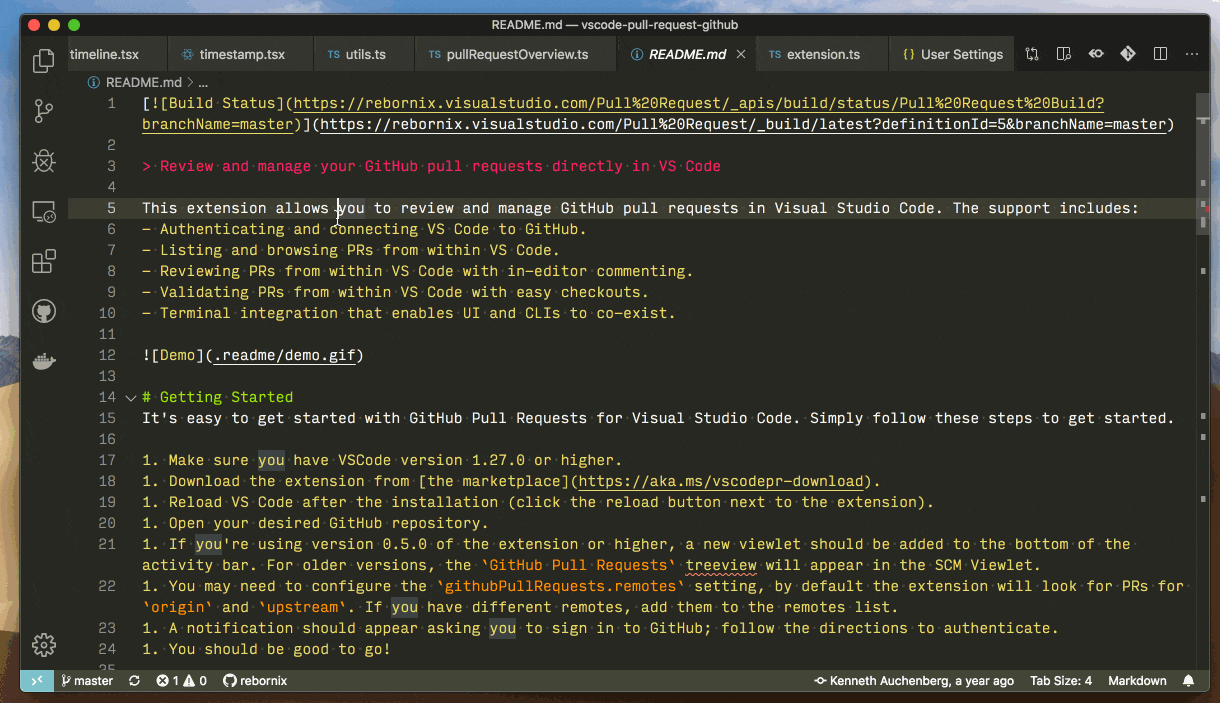Open the More Actions ellipsis menu
The image size is (1220, 703).
click(1192, 54)
